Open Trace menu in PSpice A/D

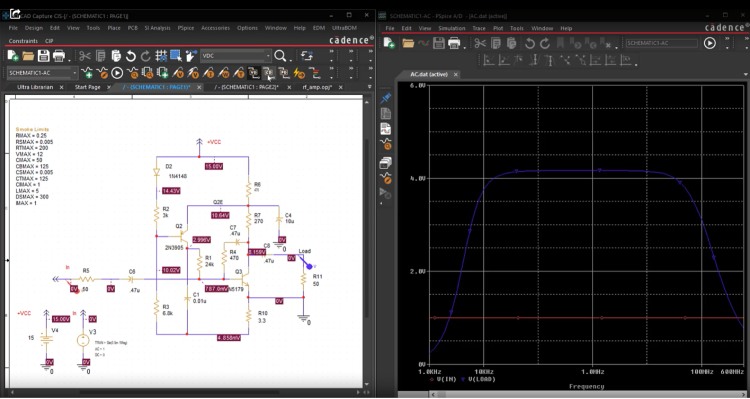(479, 28)
